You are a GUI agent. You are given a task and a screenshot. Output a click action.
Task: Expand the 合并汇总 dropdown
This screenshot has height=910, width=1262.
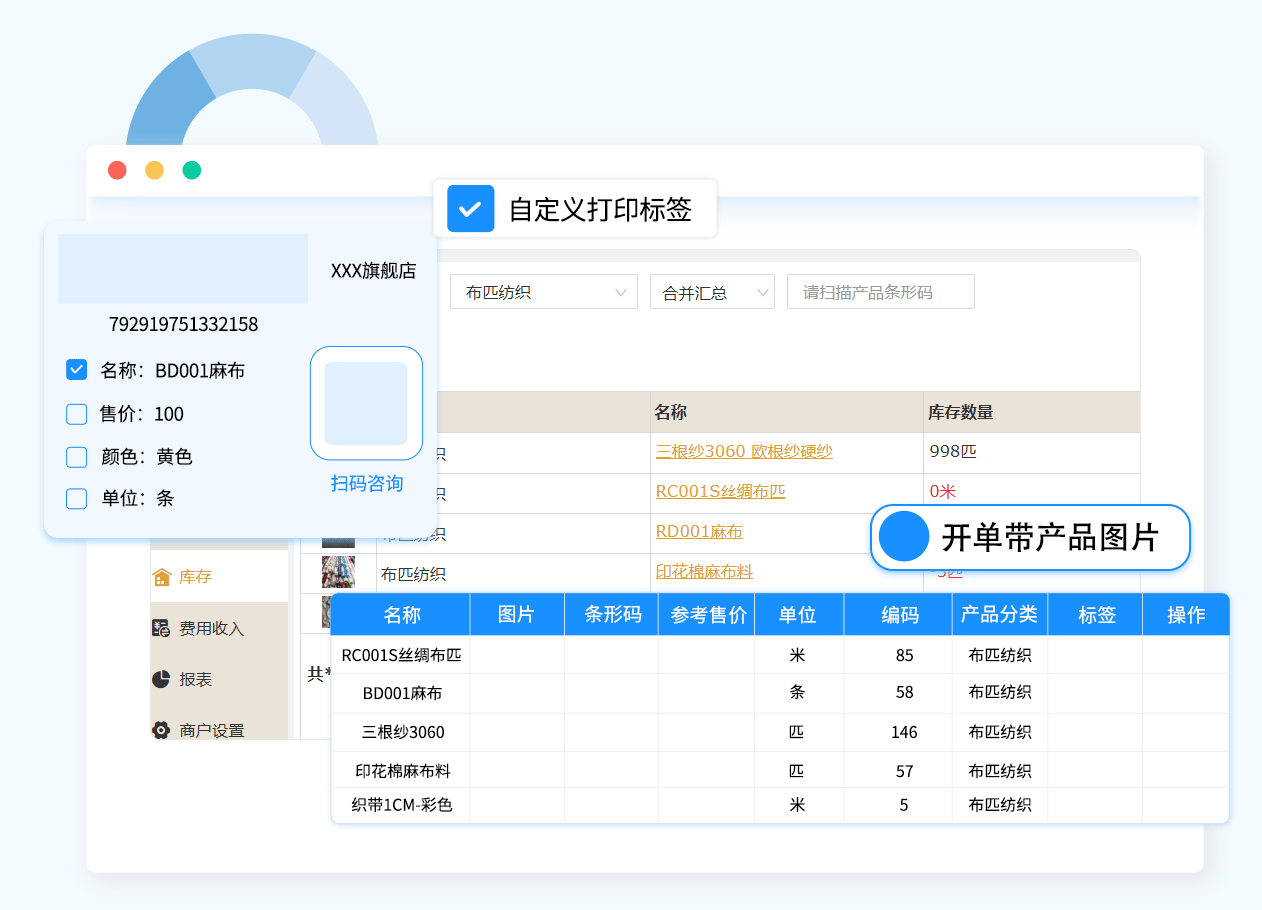pos(712,292)
